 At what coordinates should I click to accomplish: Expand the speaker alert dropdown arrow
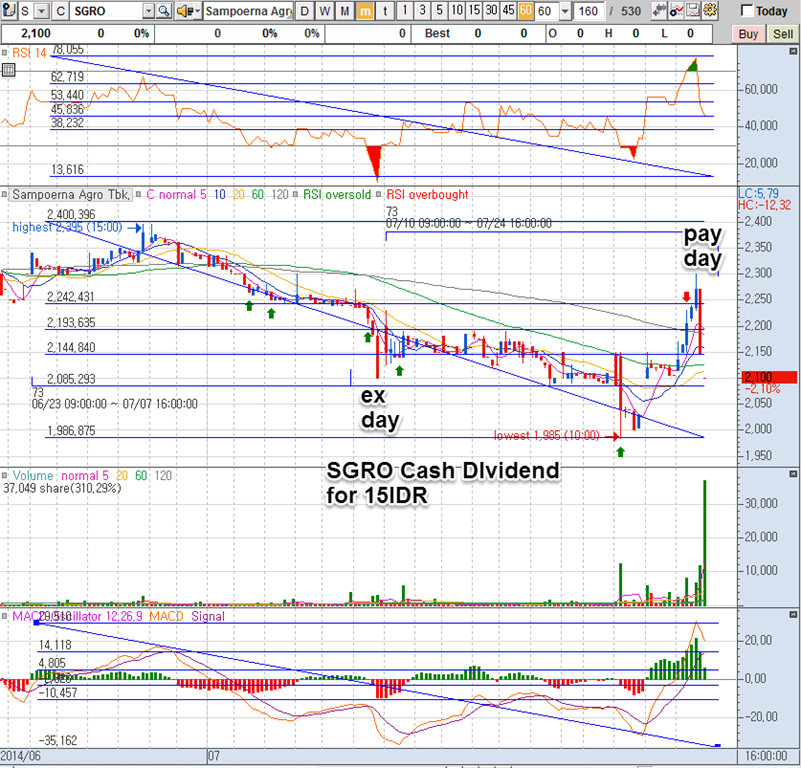197,11
